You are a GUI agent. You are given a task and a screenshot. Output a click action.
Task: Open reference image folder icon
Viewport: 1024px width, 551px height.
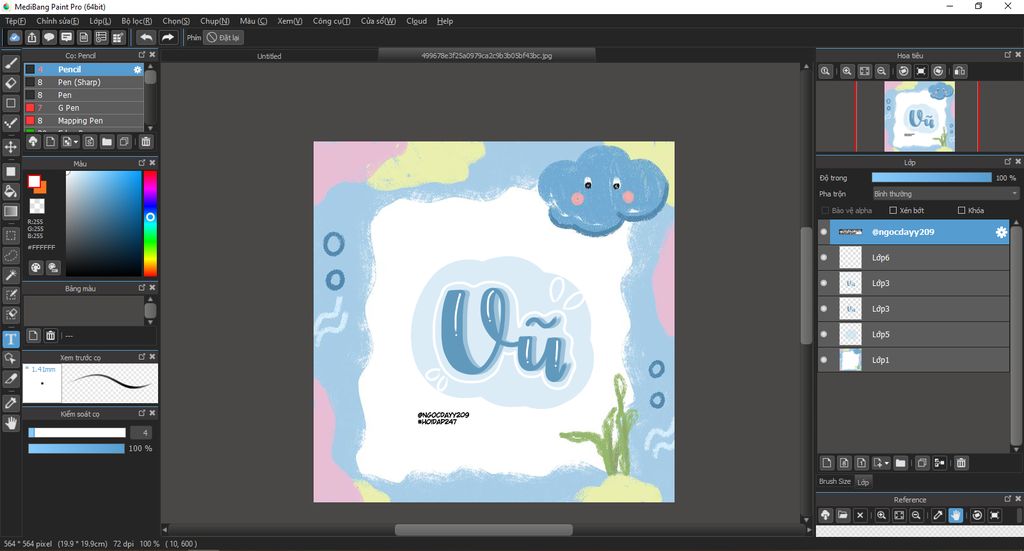pos(842,515)
